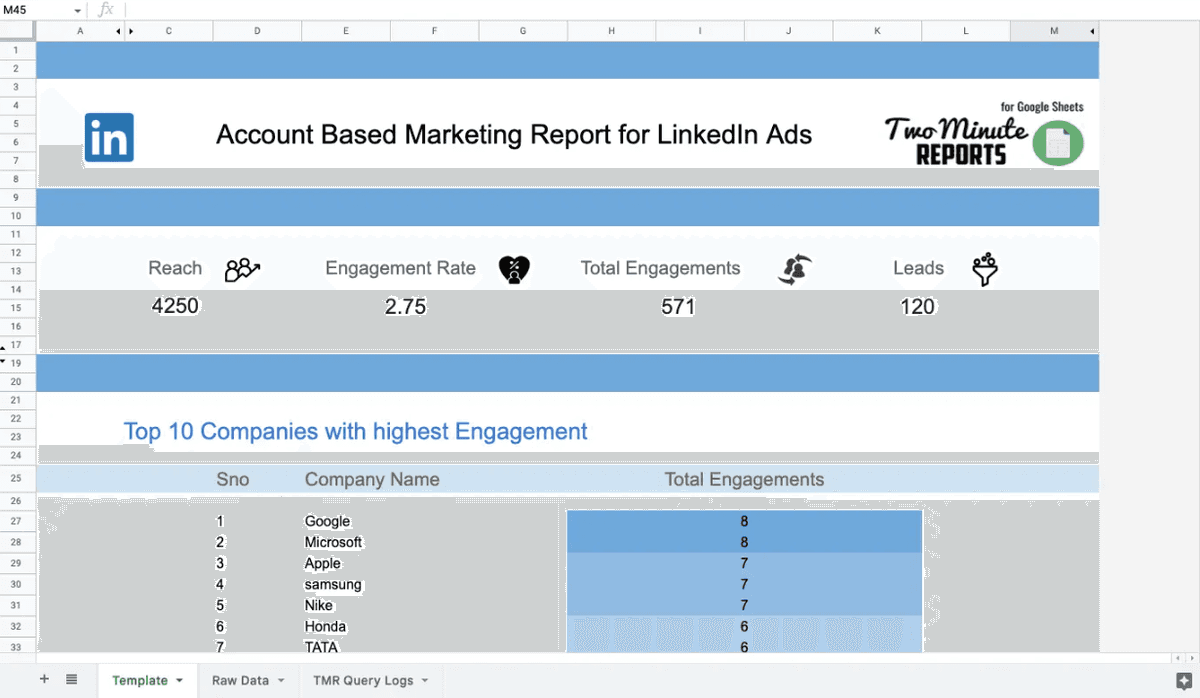This screenshot has width=1200, height=698.
Task: Click the Engagement Rate label
Action: click(x=400, y=268)
